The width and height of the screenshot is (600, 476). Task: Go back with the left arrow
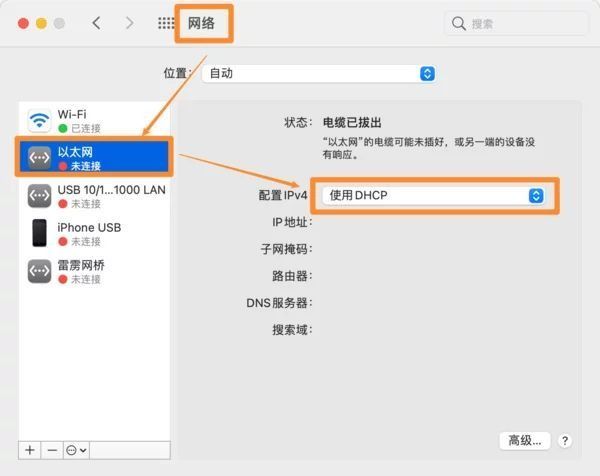tap(96, 23)
